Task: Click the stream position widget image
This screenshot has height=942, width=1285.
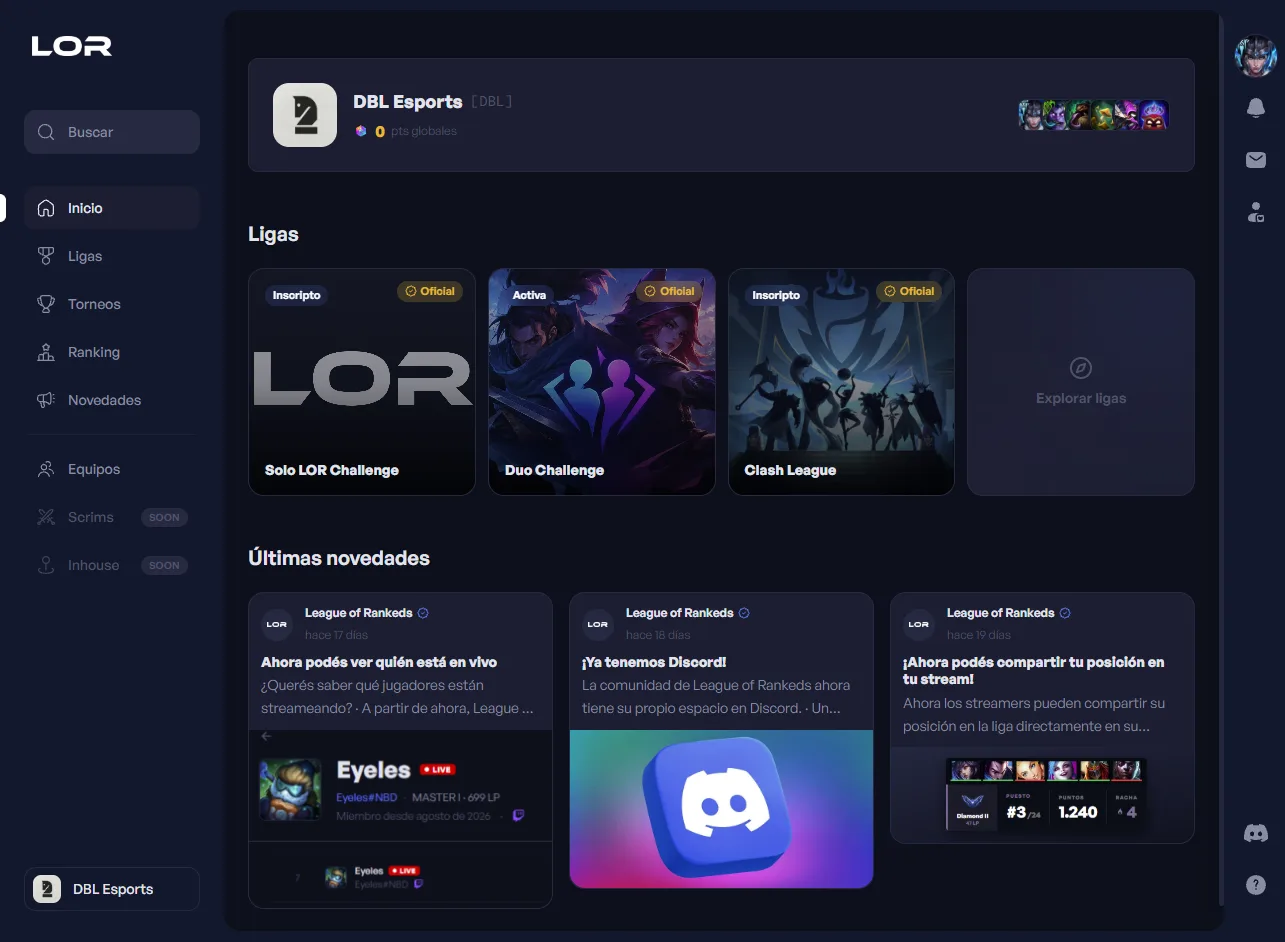Action: click(1046, 794)
